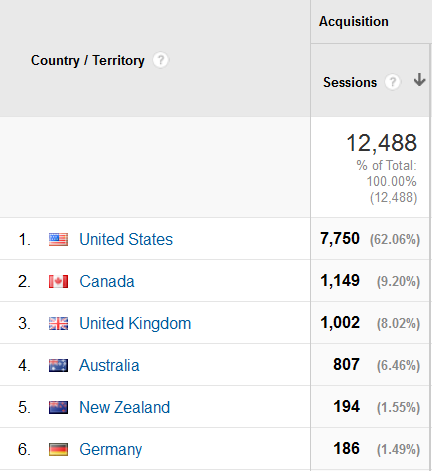432x471 pixels.
Task: Click the Sessions sort descending arrow
Action: click(419, 80)
